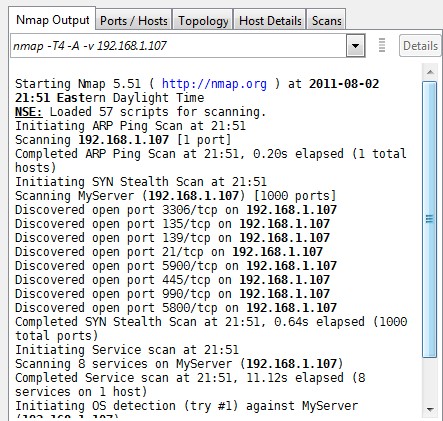Expand the scan command dropdown arrow
The height and width of the screenshot is (421, 443).
click(355, 45)
